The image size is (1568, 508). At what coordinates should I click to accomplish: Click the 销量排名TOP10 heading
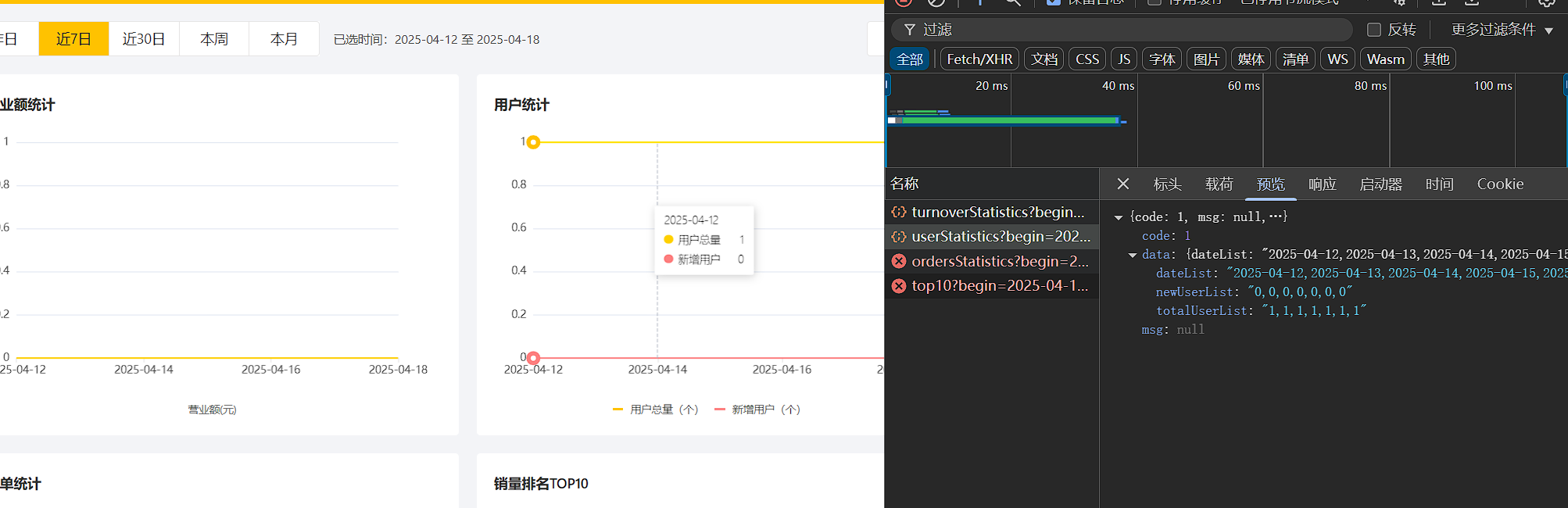(541, 484)
